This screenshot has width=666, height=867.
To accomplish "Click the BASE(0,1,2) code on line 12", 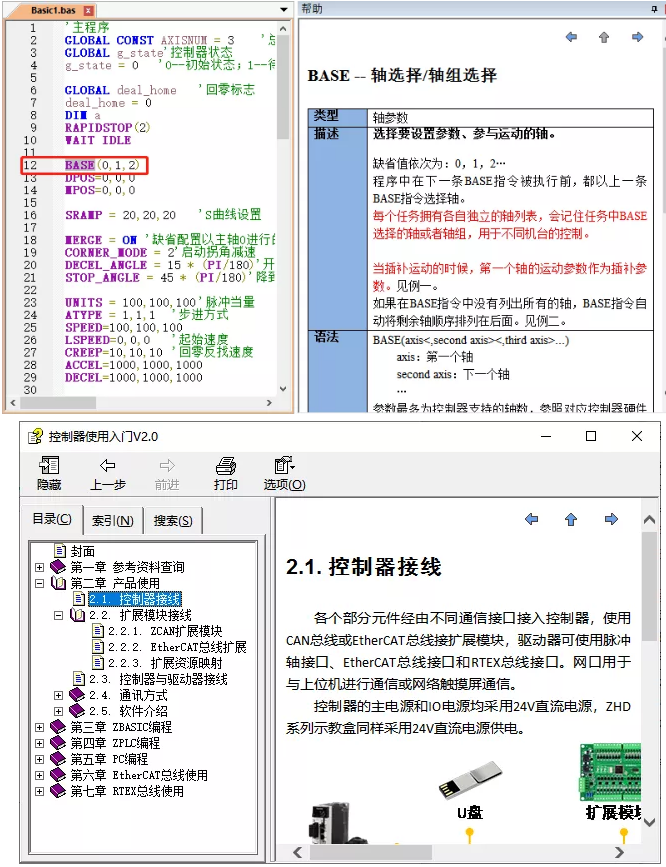I will [x=102, y=165].
